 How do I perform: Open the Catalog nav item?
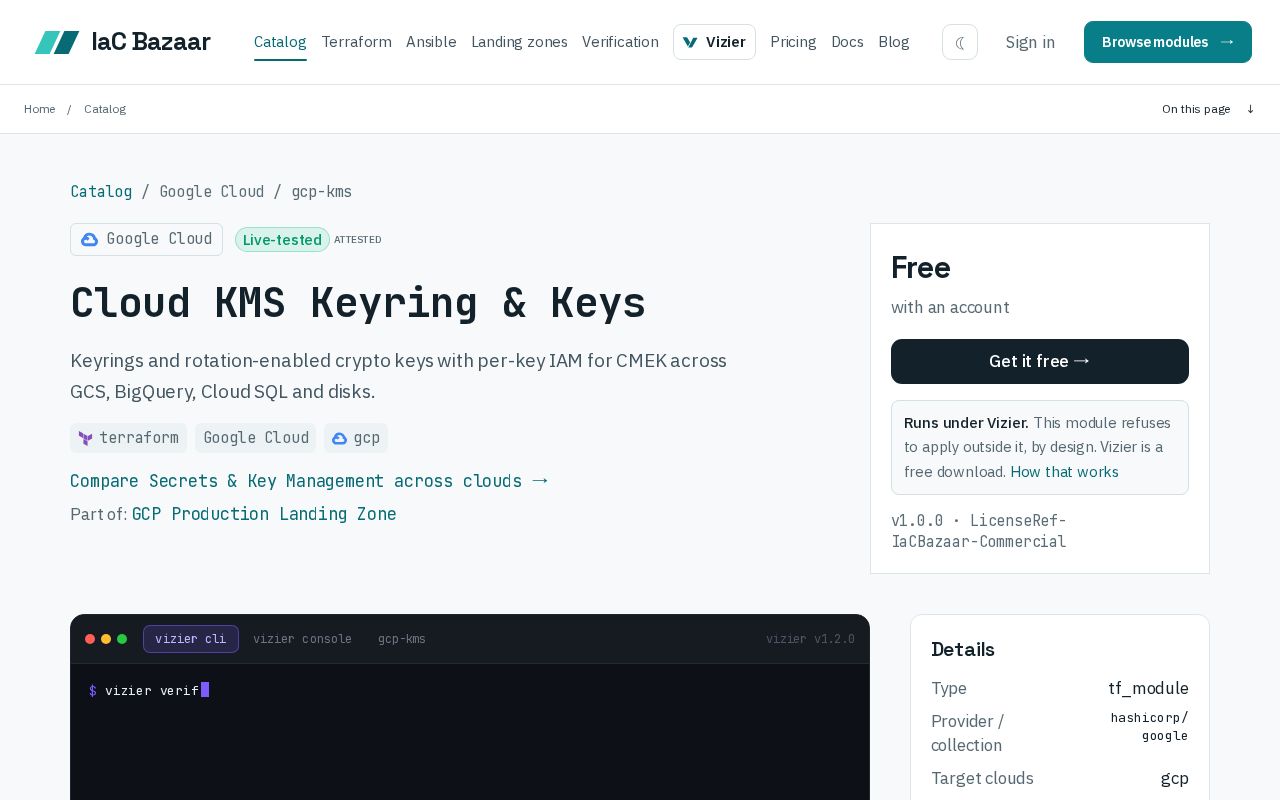tap(280, 42)
